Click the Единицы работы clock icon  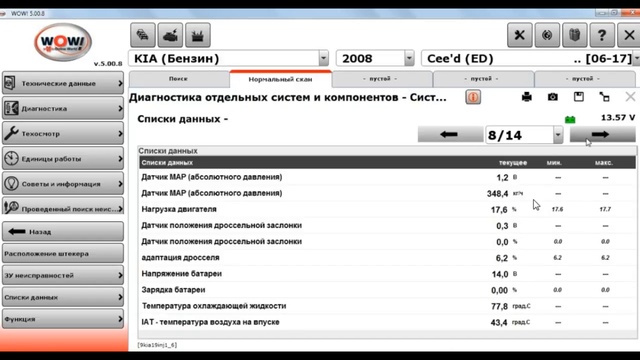(11, 158)
